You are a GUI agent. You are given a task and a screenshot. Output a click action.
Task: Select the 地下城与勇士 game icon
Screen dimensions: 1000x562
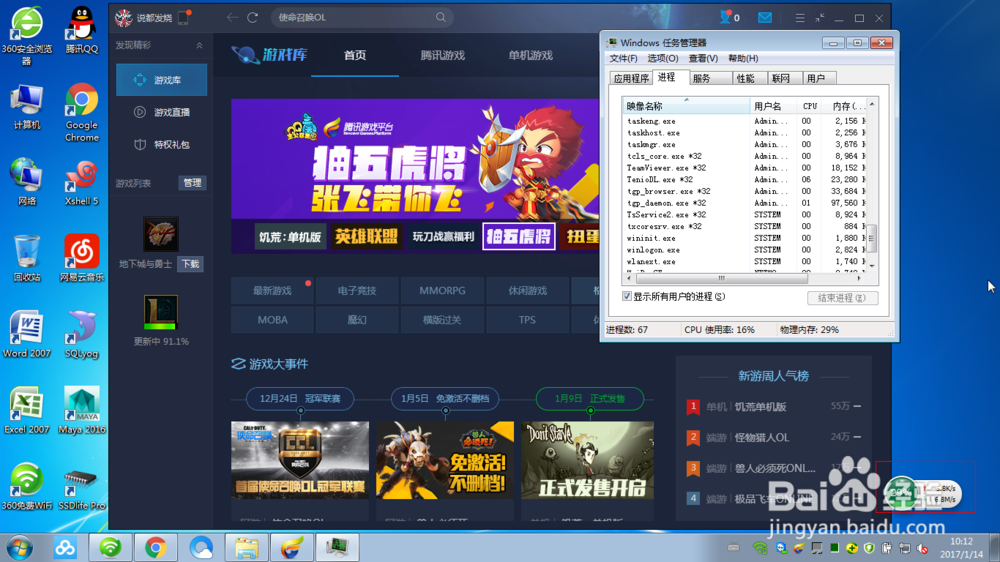160,234
